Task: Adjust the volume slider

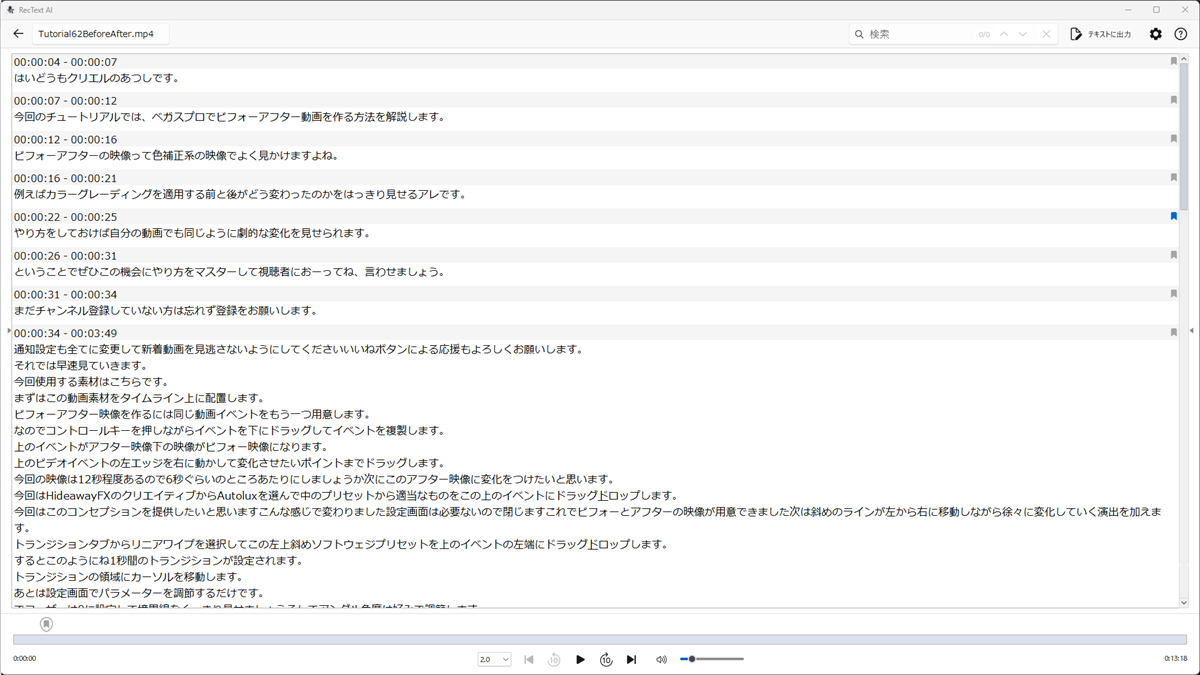Action: pyautogui.click(x=711, y=659)
